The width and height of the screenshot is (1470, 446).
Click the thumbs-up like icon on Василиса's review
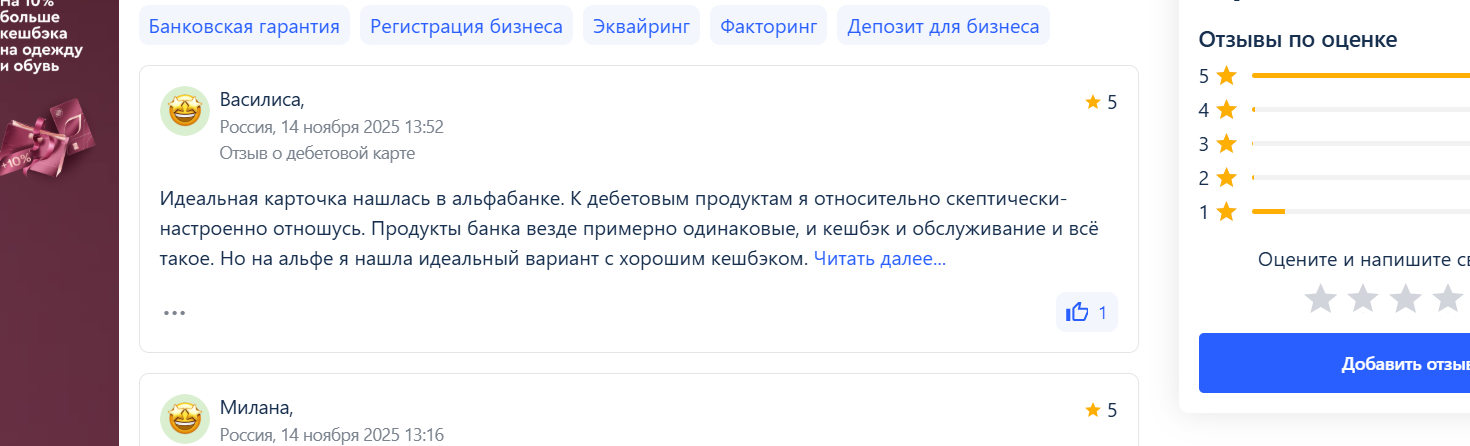(1077, 313)
